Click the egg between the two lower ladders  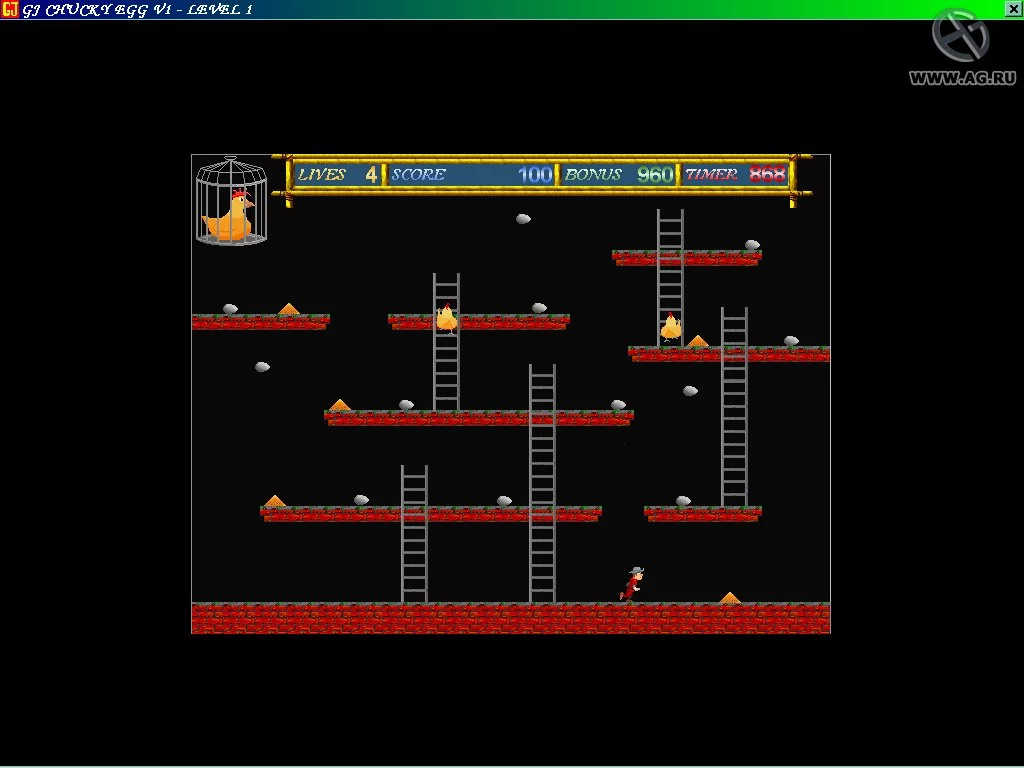(504, 501)
